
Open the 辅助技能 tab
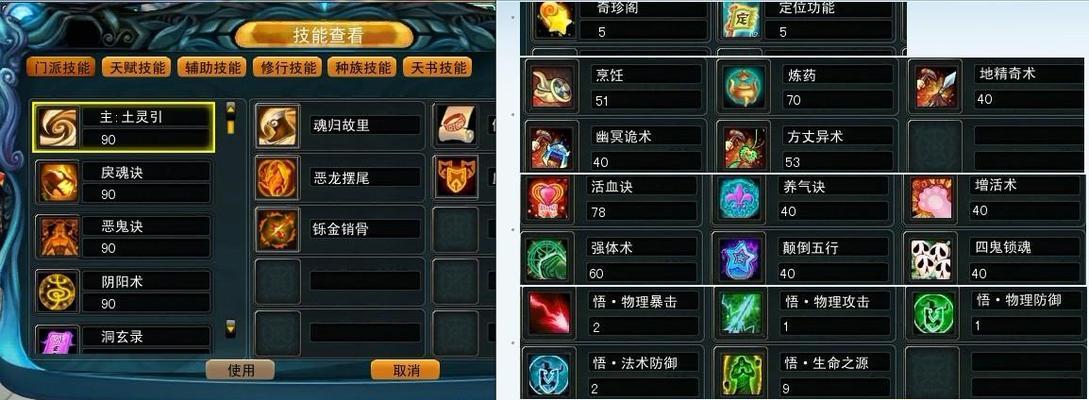tap(212, 67)
